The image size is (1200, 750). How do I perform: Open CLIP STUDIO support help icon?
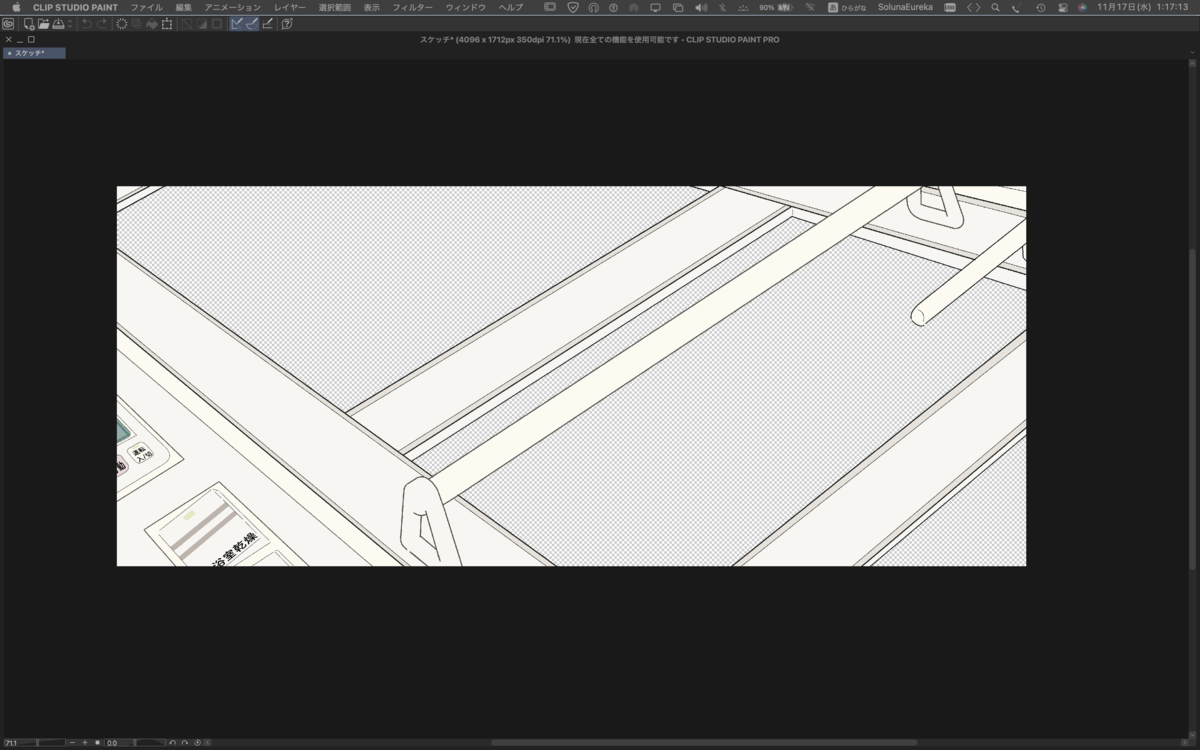click(x=287, y=24)
